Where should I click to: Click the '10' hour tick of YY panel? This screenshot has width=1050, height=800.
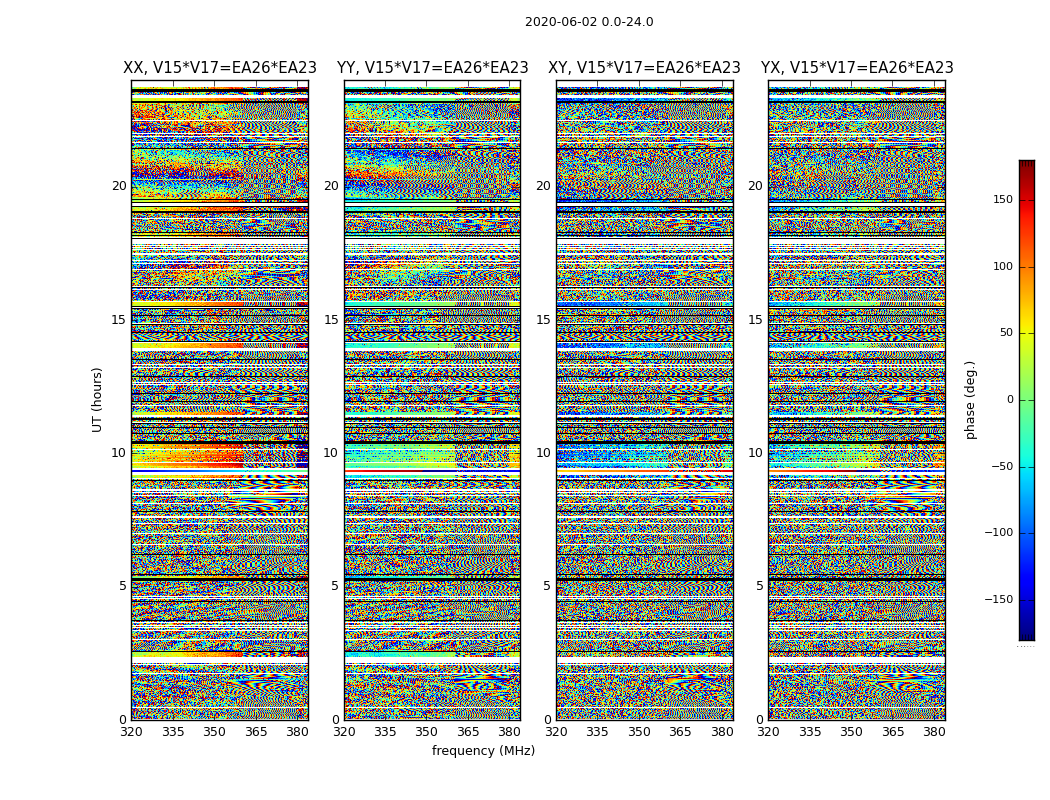click(x=331, y=453)
